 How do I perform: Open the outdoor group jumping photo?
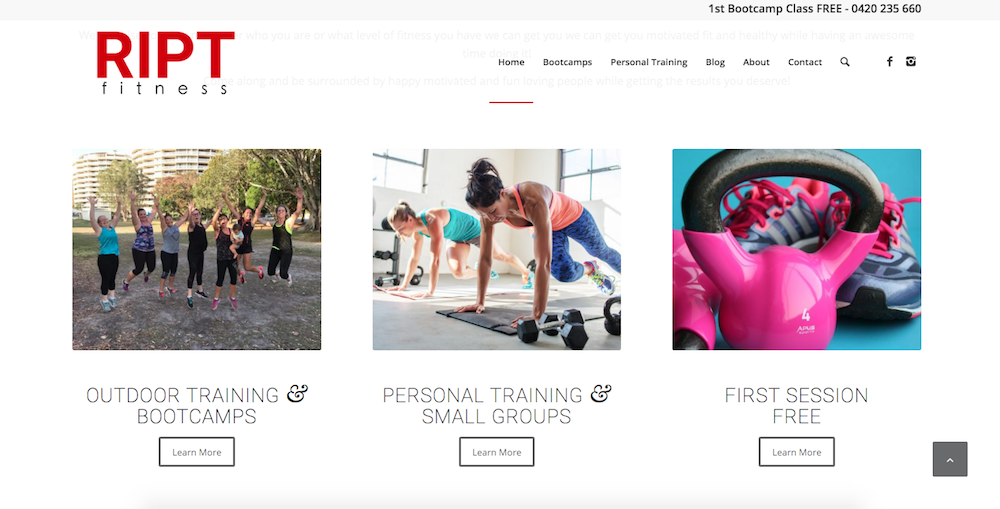click(x=196, y=249)
